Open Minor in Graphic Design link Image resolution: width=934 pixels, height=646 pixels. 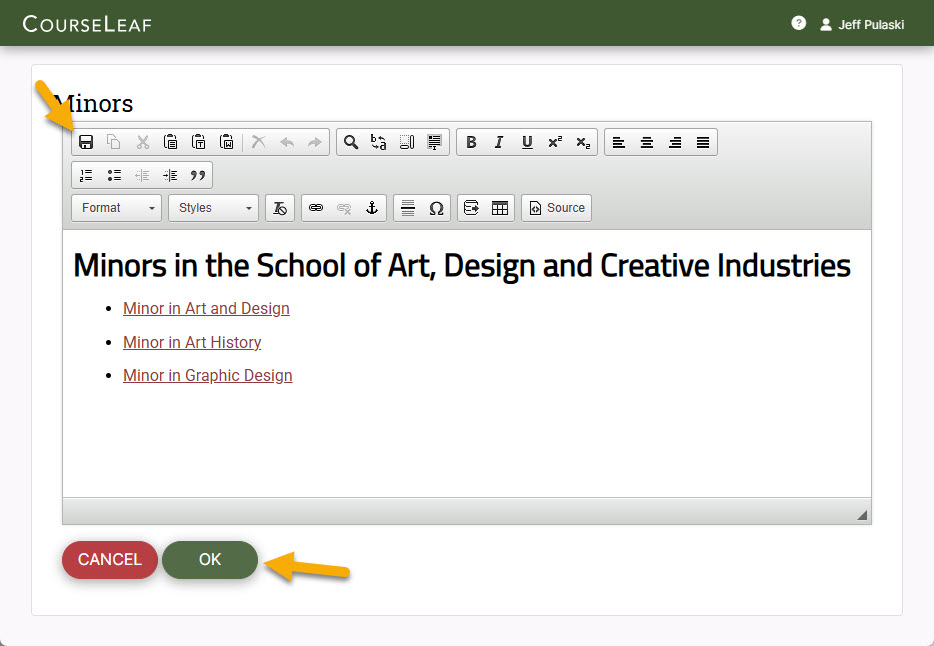(x=207, y=376)
